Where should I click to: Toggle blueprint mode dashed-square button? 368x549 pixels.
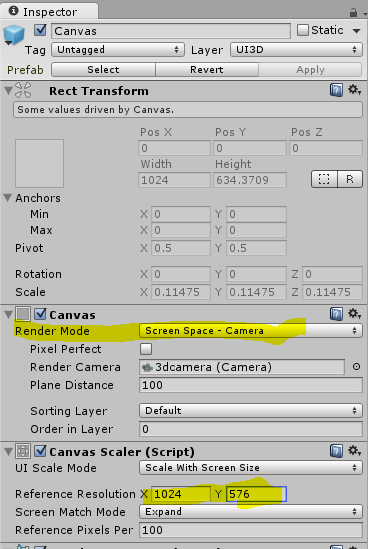(x=324, y=179)
